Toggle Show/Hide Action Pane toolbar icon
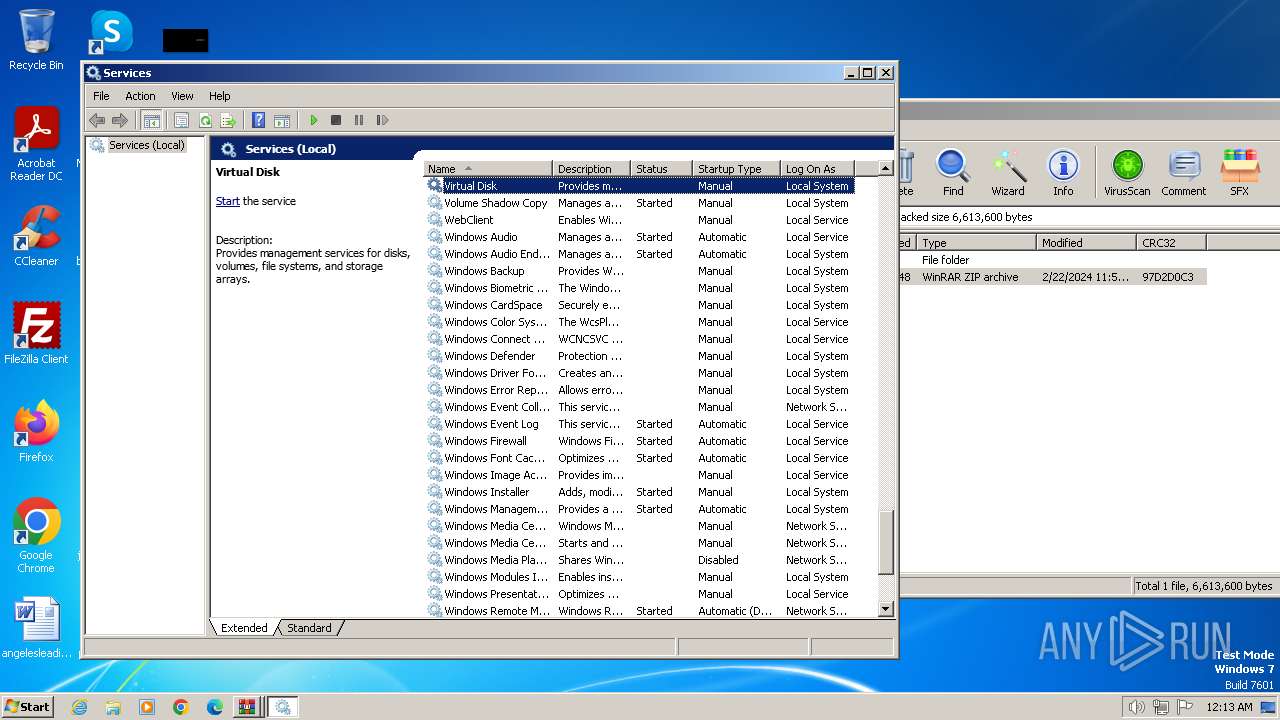This screenshot has width=1280, height=720. (282, 120)
